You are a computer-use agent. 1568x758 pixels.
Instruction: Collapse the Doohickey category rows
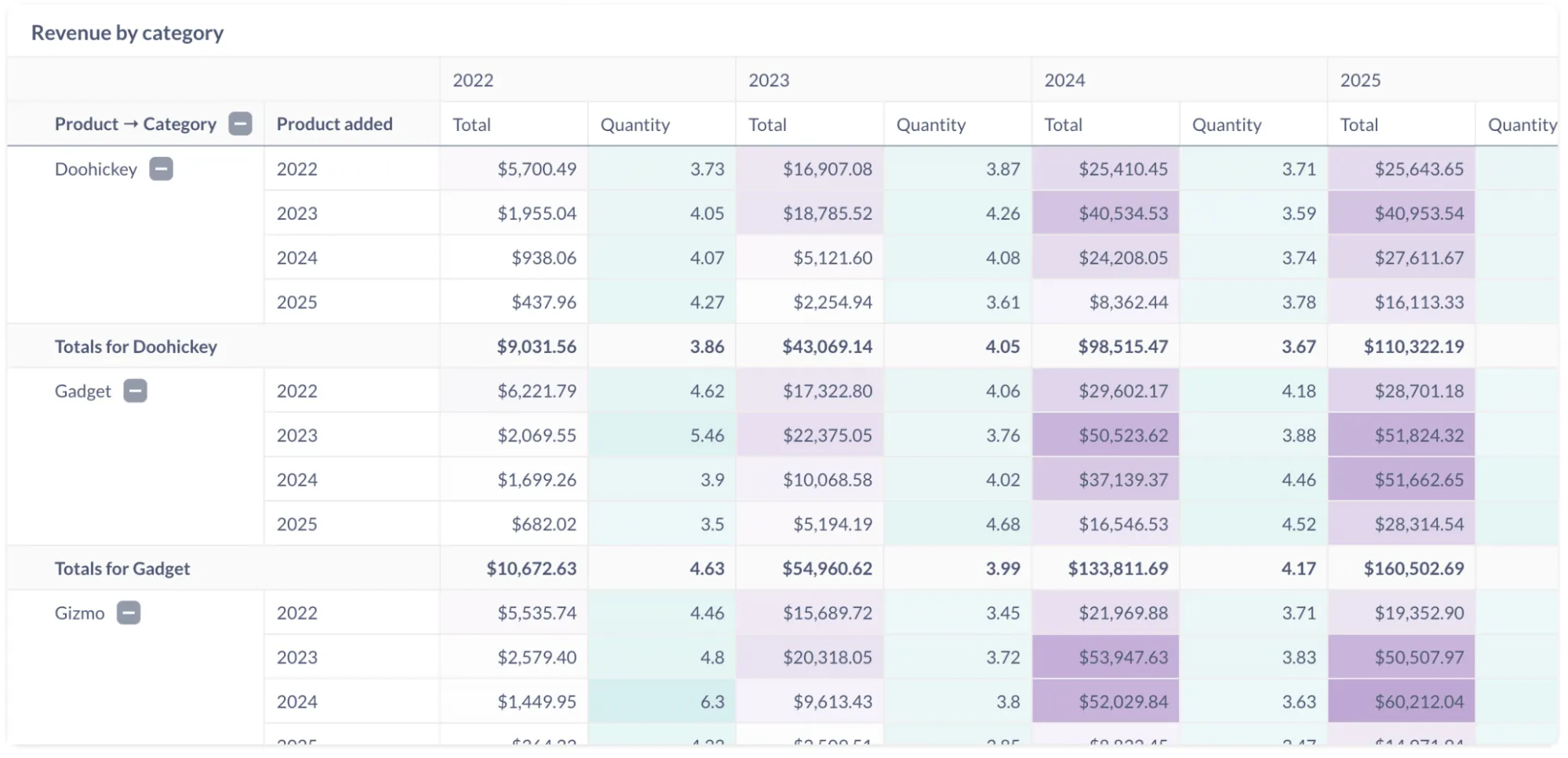[160, 169]
